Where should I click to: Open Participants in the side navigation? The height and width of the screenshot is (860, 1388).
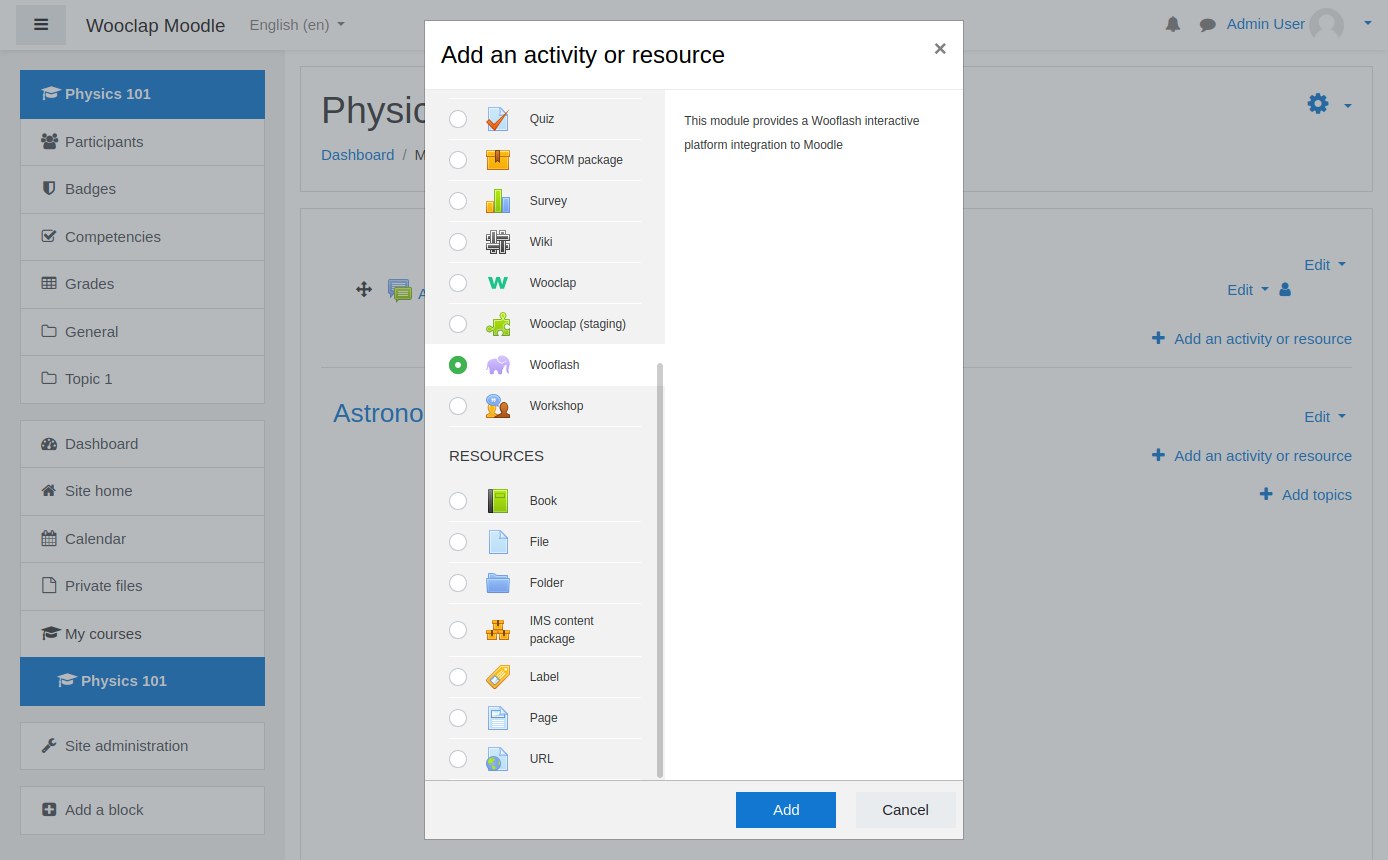(x=142, y=142)
